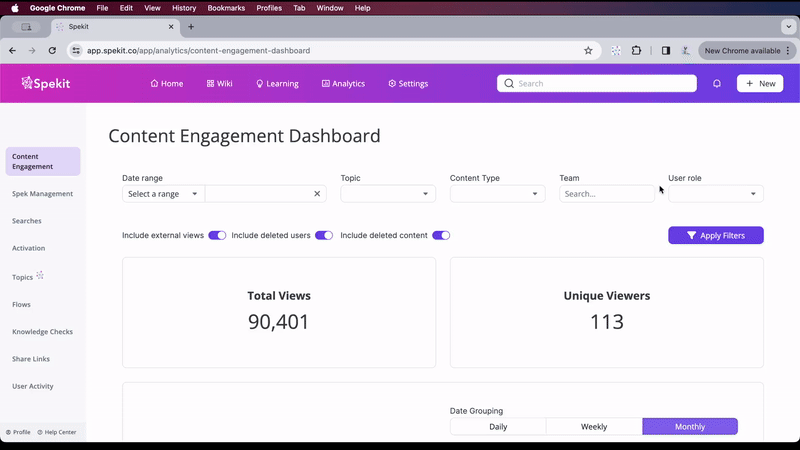Screen dimensions: 800x450
Task: Go back to previous page
Action: 12,51
